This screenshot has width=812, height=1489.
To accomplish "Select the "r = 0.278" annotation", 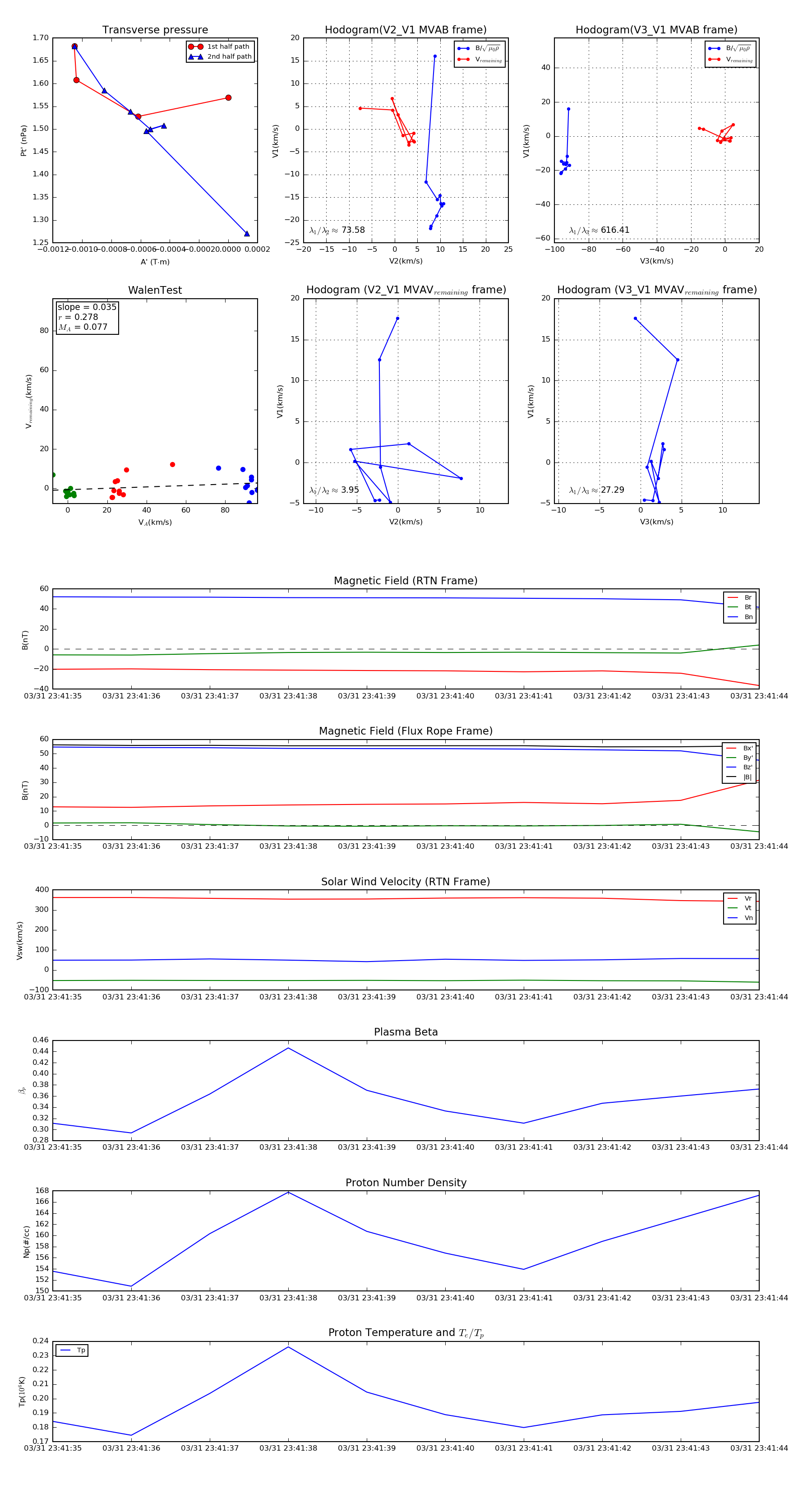I will [x=78, y=317].
